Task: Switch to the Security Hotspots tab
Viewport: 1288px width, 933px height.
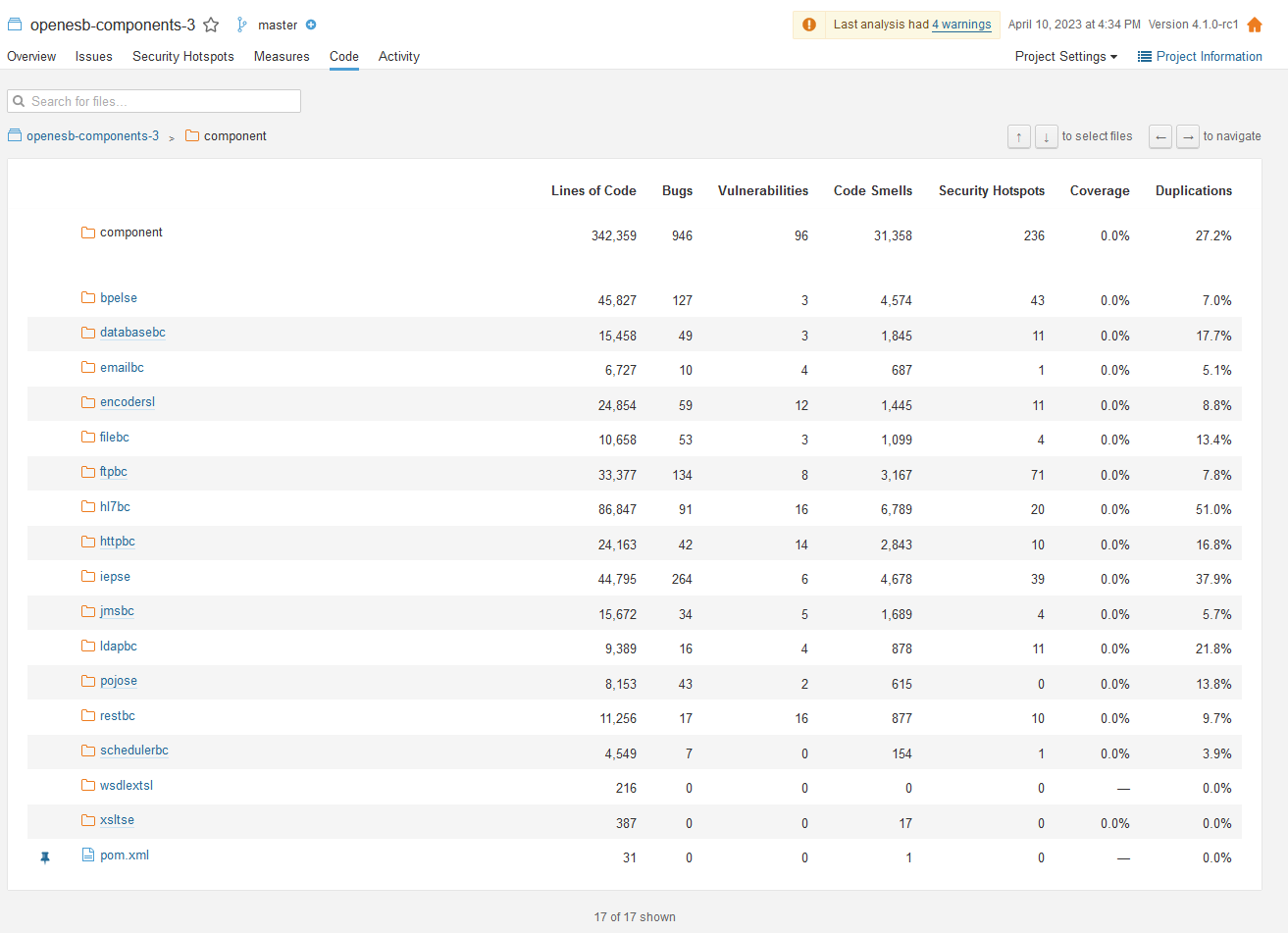Action: click(x=183, y=56)
